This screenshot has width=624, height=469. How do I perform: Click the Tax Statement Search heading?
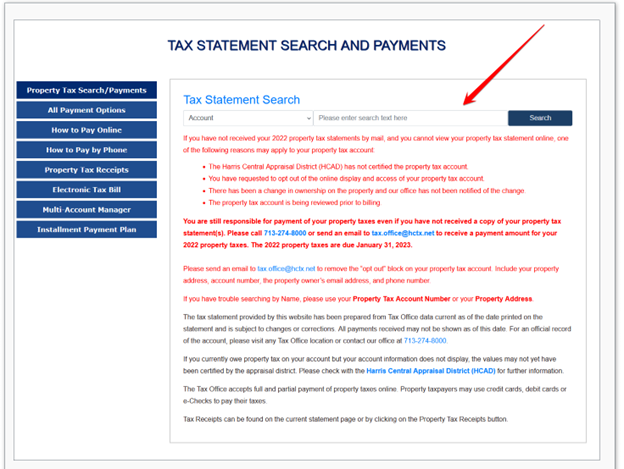(x=242, y=100)
